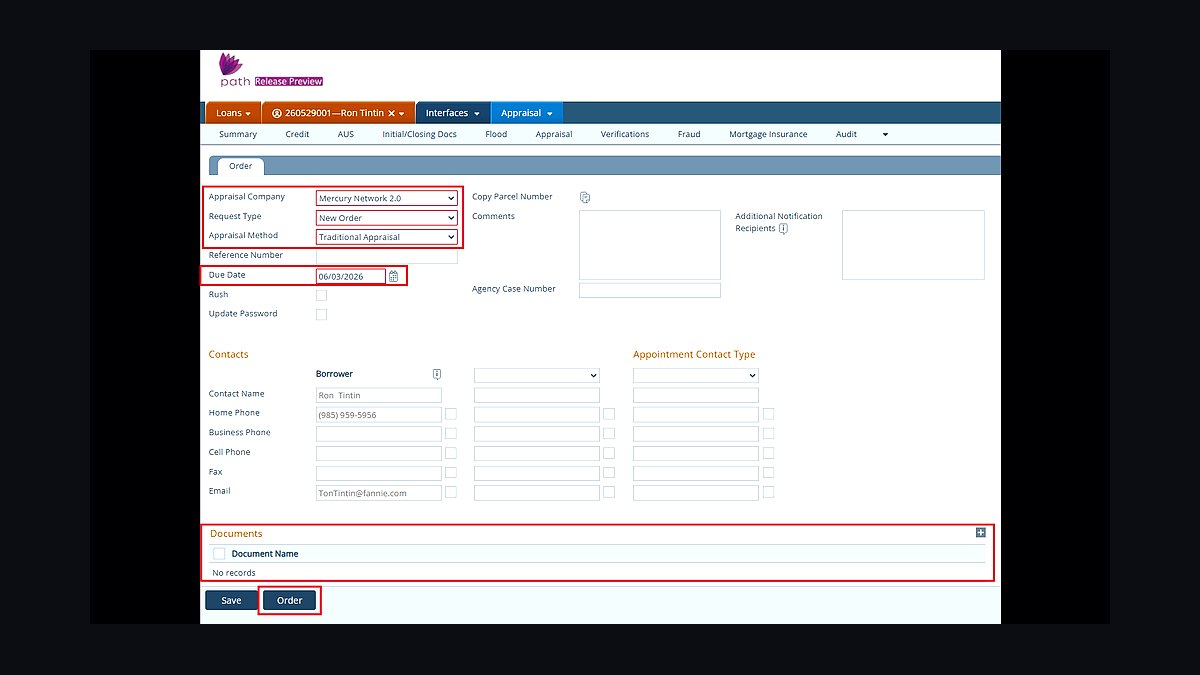Click the Order button
Screen dimensions: 1200x675
[x=290, y=600]
